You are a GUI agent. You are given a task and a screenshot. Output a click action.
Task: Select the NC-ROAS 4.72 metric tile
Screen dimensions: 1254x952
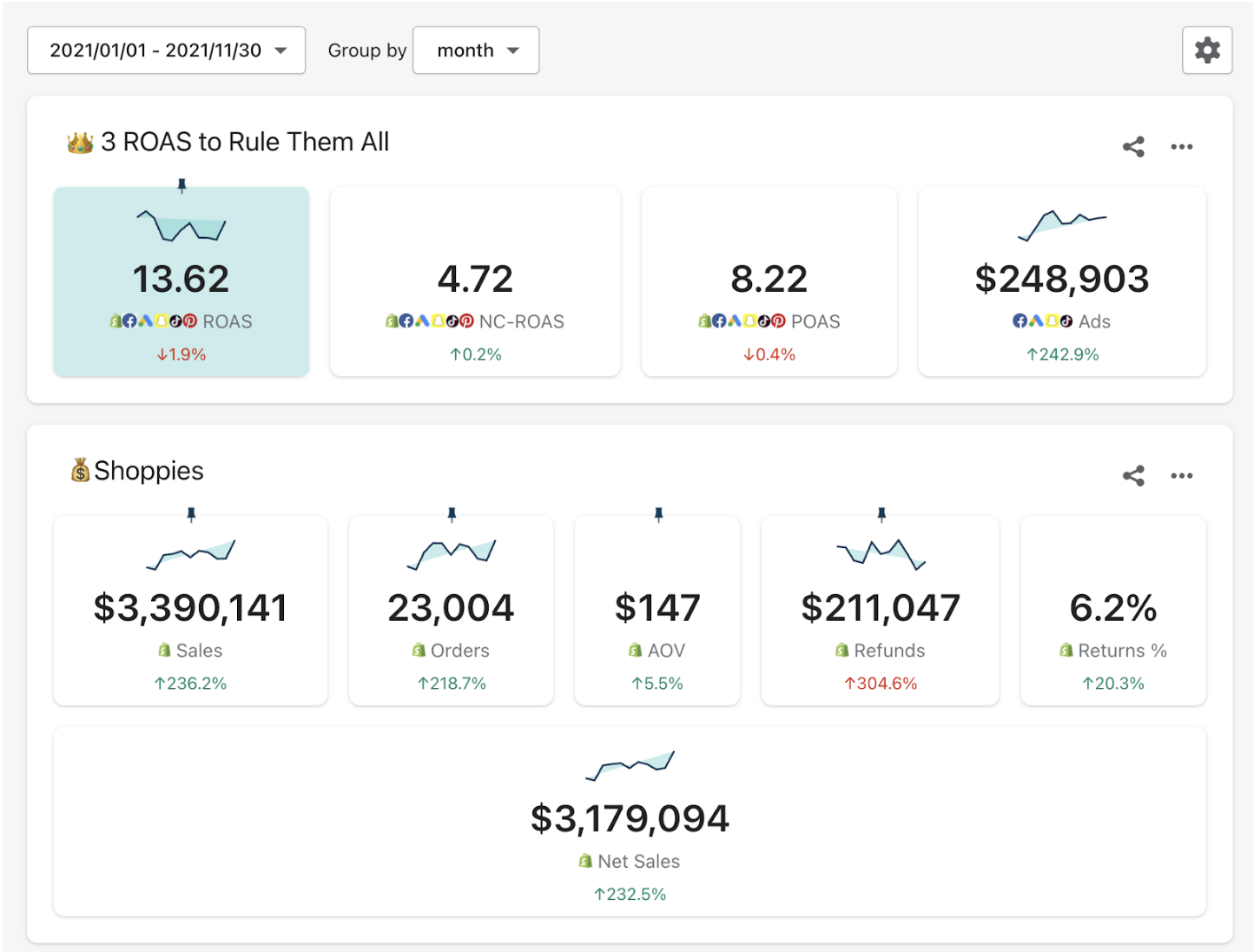tap(475, 281)
